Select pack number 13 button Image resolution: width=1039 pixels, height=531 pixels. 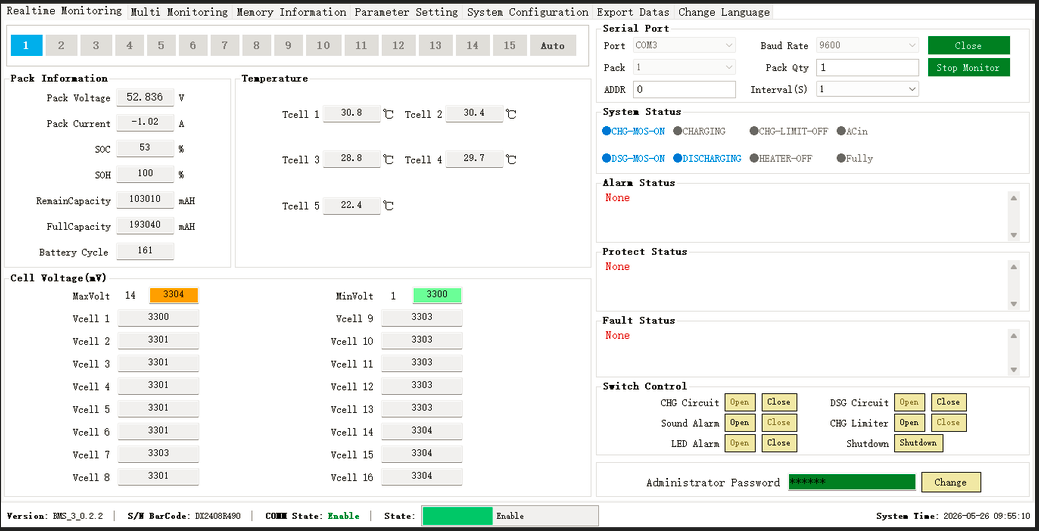435,45
